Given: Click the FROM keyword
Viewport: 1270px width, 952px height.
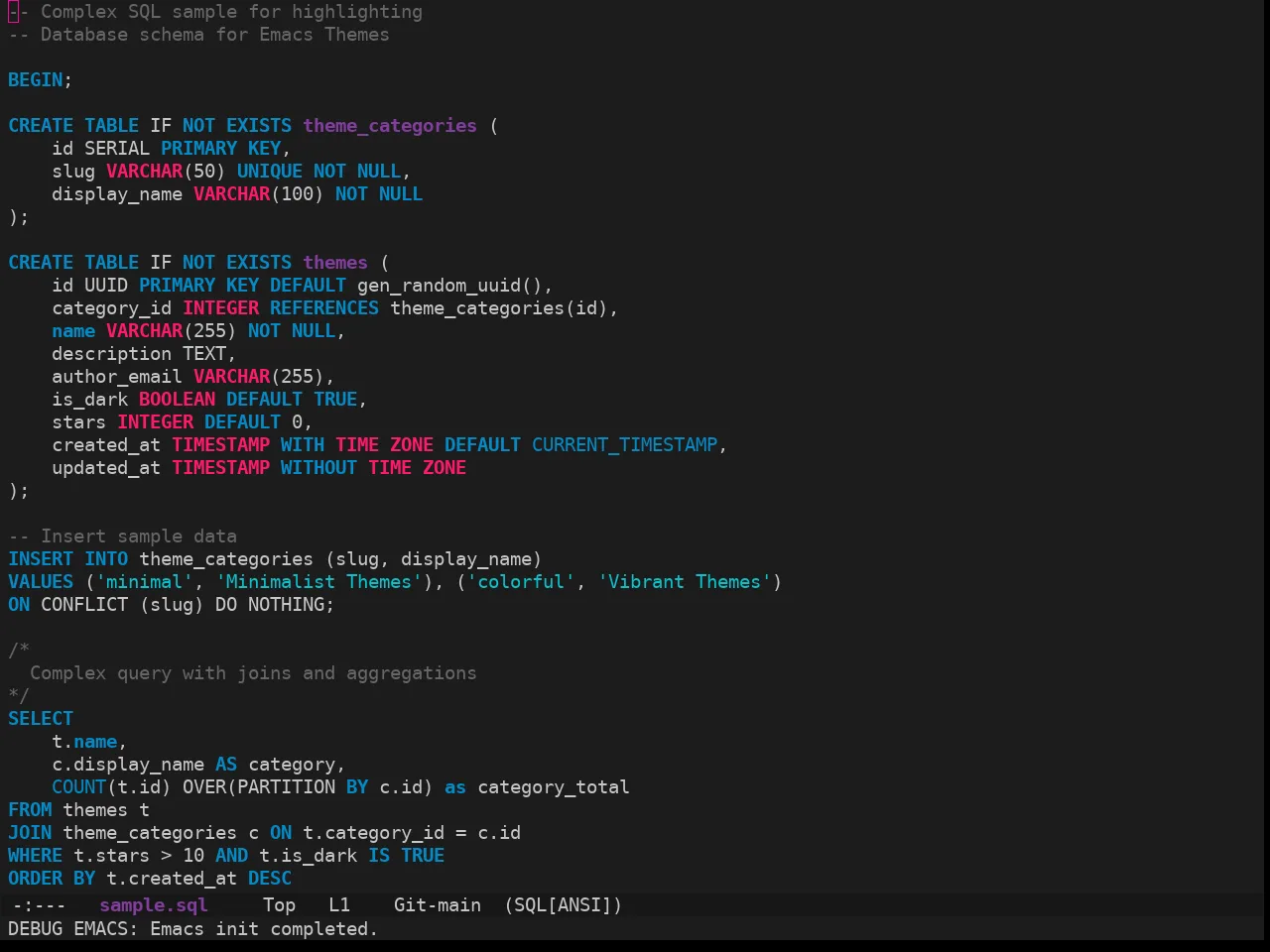Looking at the screenshot, I should tap(30, 810).
